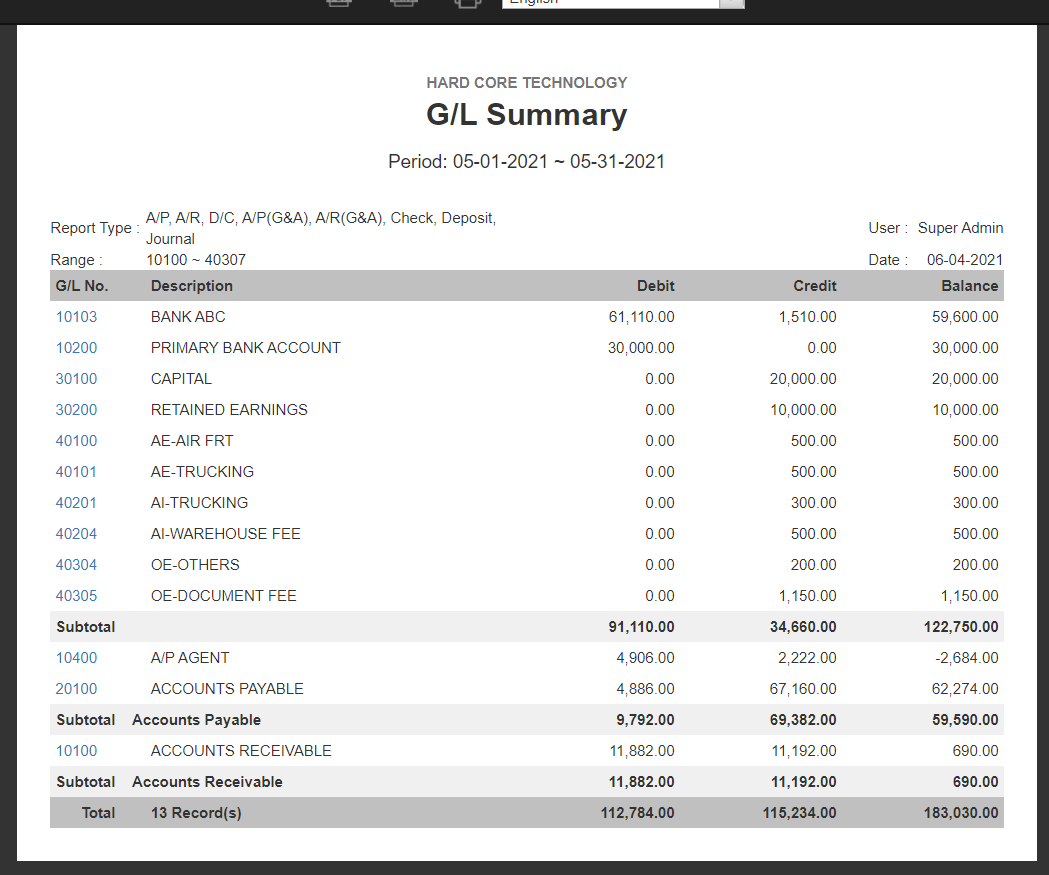Open G/L account 40304 link
The height and width of the screenshot is (875, 1049).
[76, 565]
